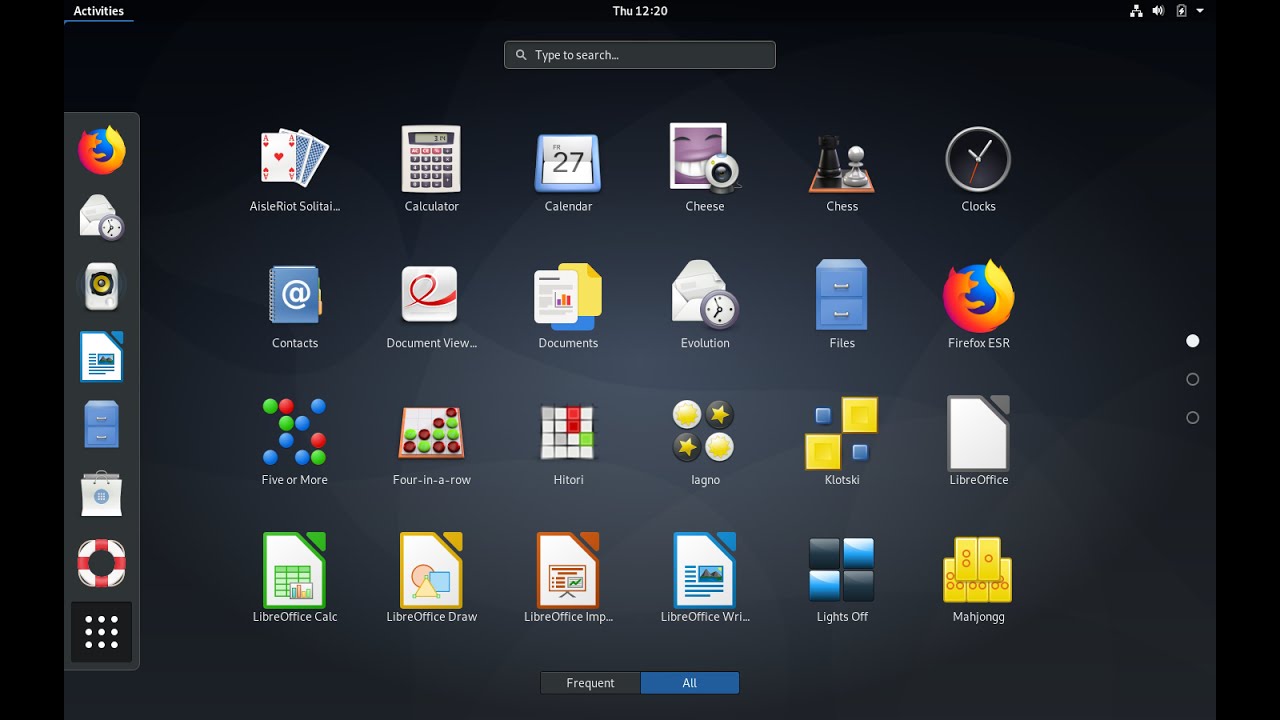Viewport: 1280px width, 720px height.
Task: Launch LibreOffice Calc
Action: coord(295,570)
